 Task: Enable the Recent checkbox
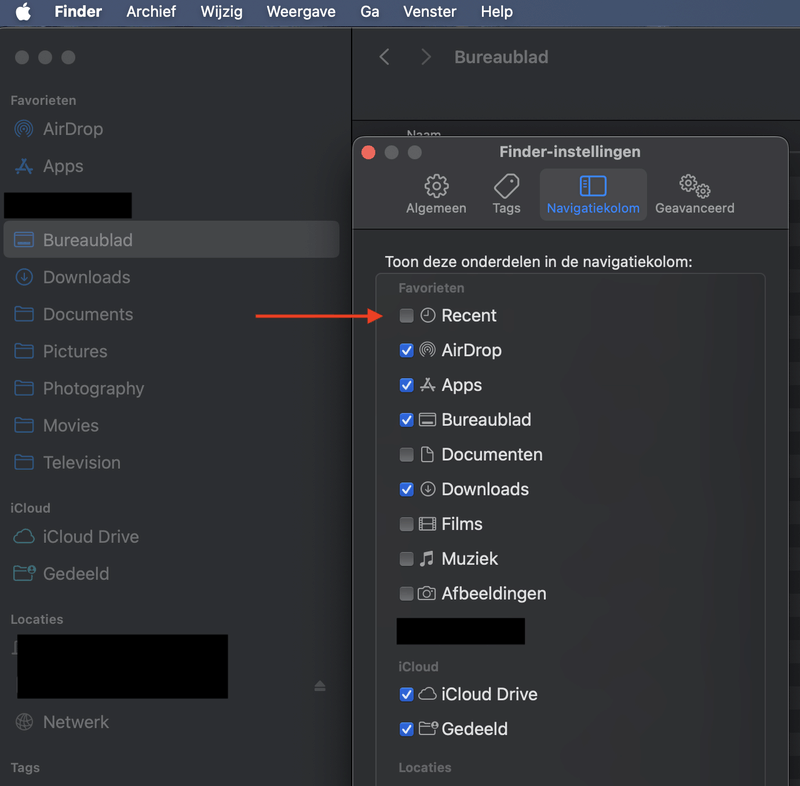coord(407,316)
